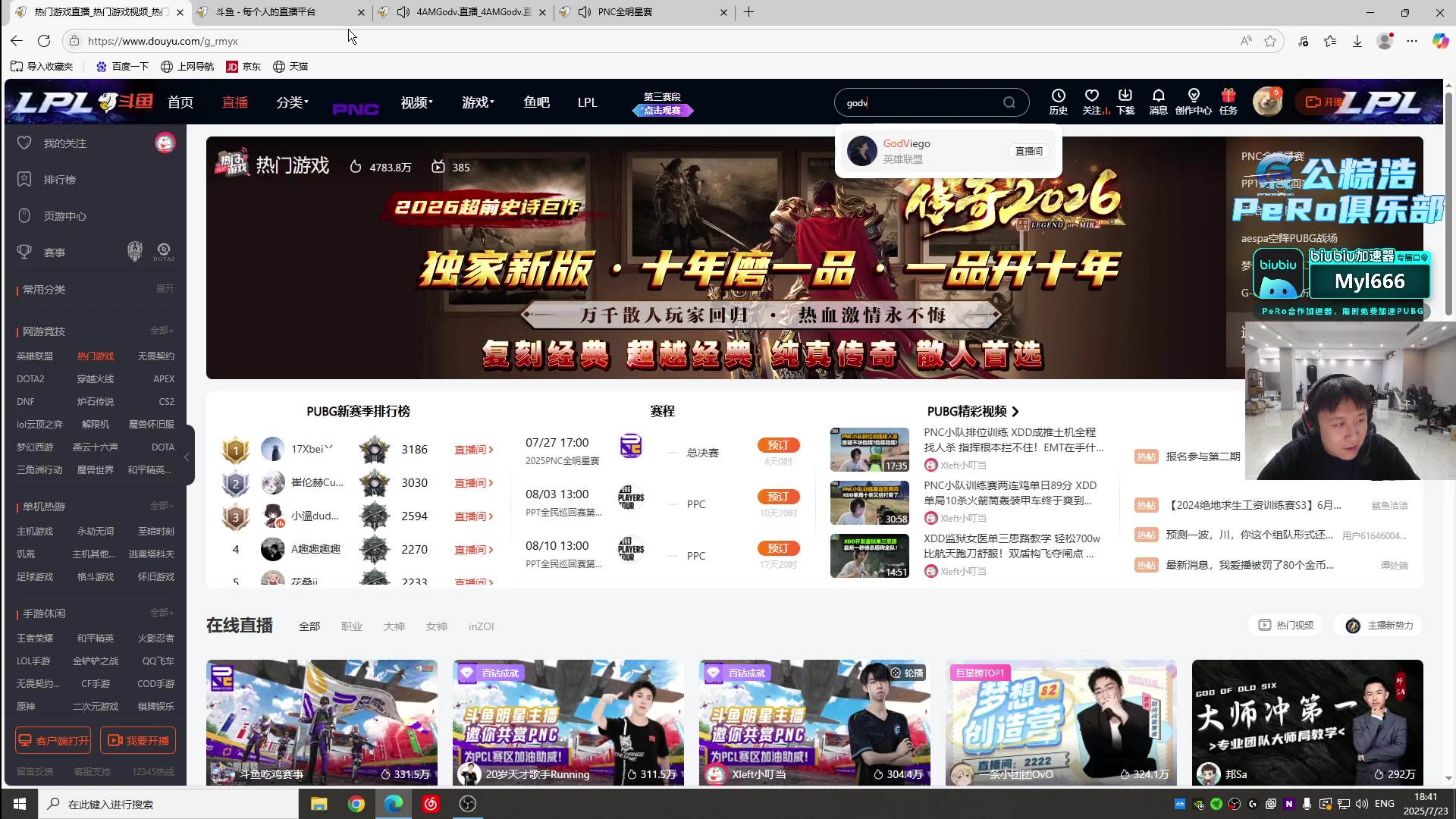The height and width of the screenshot is (819, 1456).
Task: Open 王者荣耀 category in sidebar
Action: tap(35, 638)
